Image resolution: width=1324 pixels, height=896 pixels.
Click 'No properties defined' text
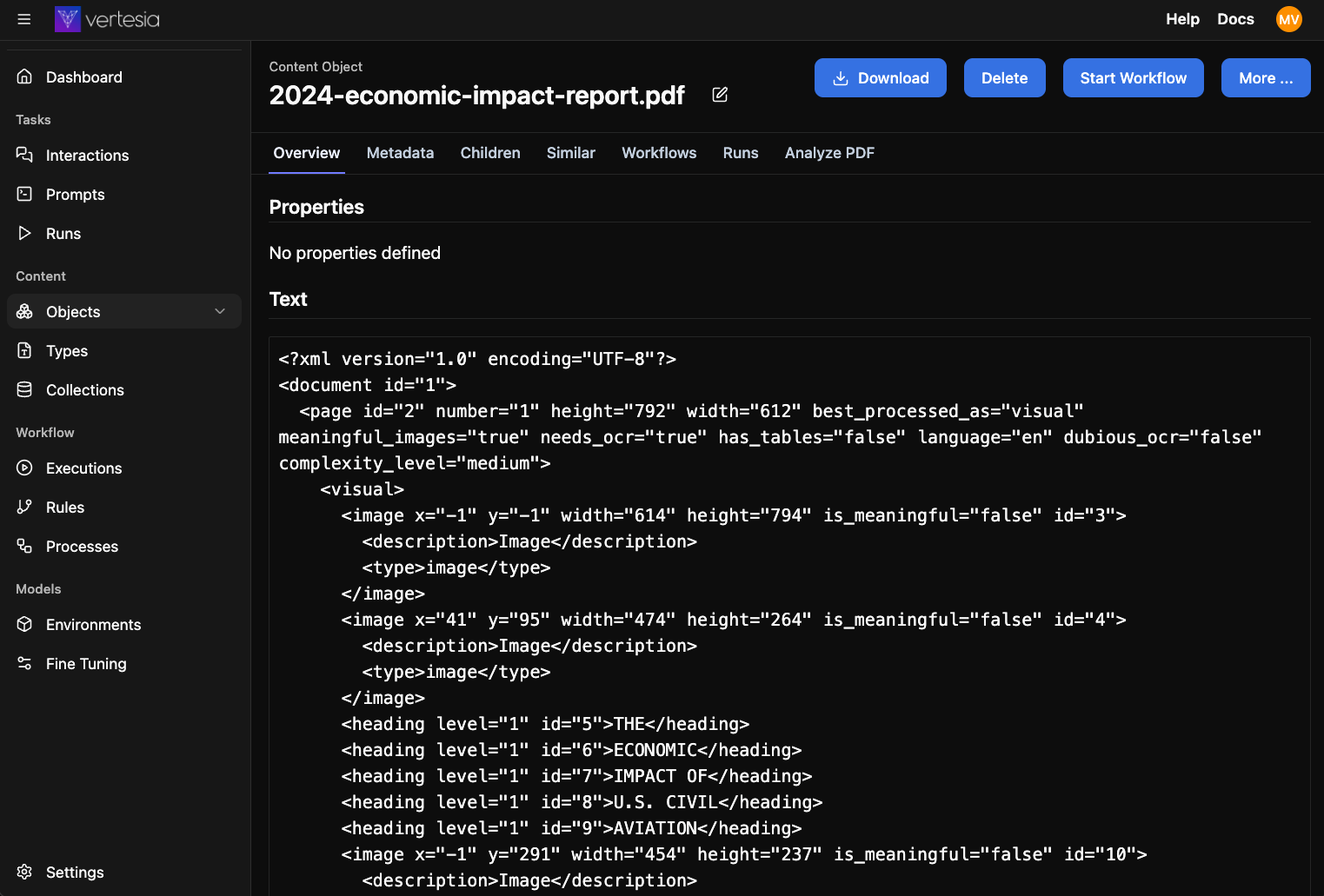tap(355, 253)
